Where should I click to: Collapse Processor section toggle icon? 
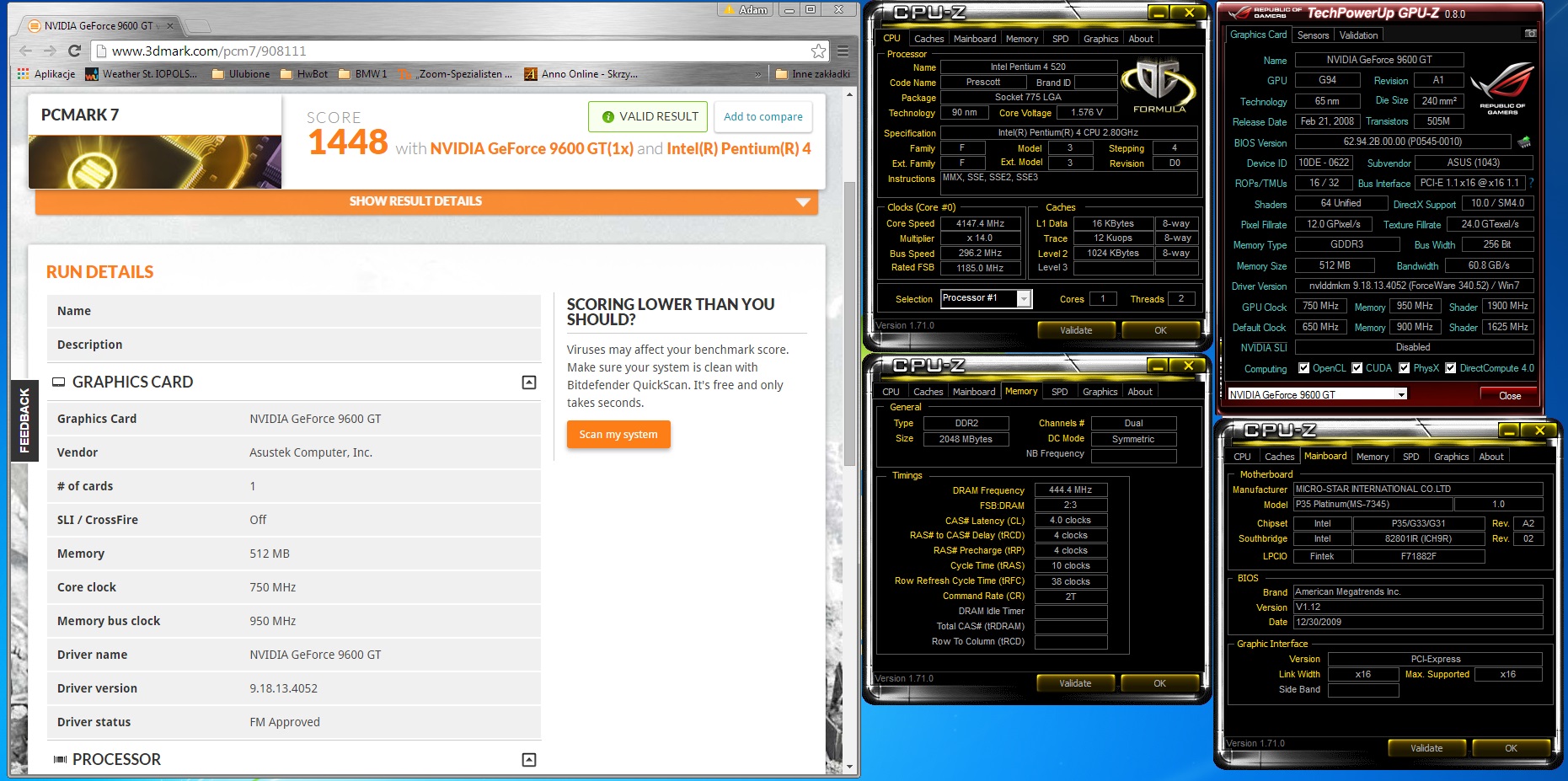529,760
